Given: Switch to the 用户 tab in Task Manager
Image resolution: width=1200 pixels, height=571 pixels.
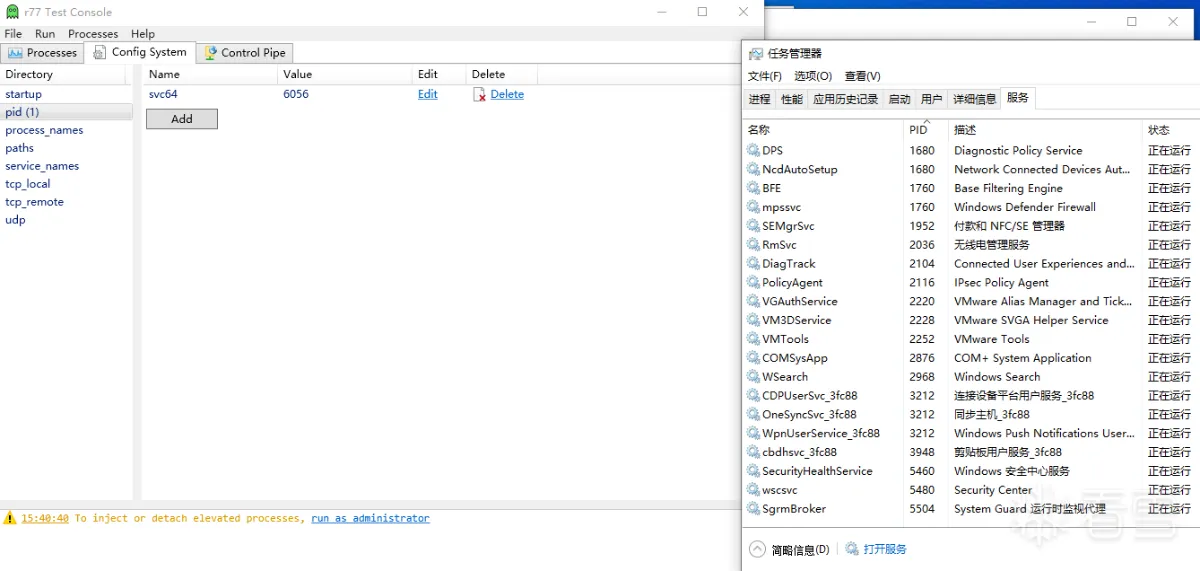Looking at the screenshot, I should coord(932,99).
